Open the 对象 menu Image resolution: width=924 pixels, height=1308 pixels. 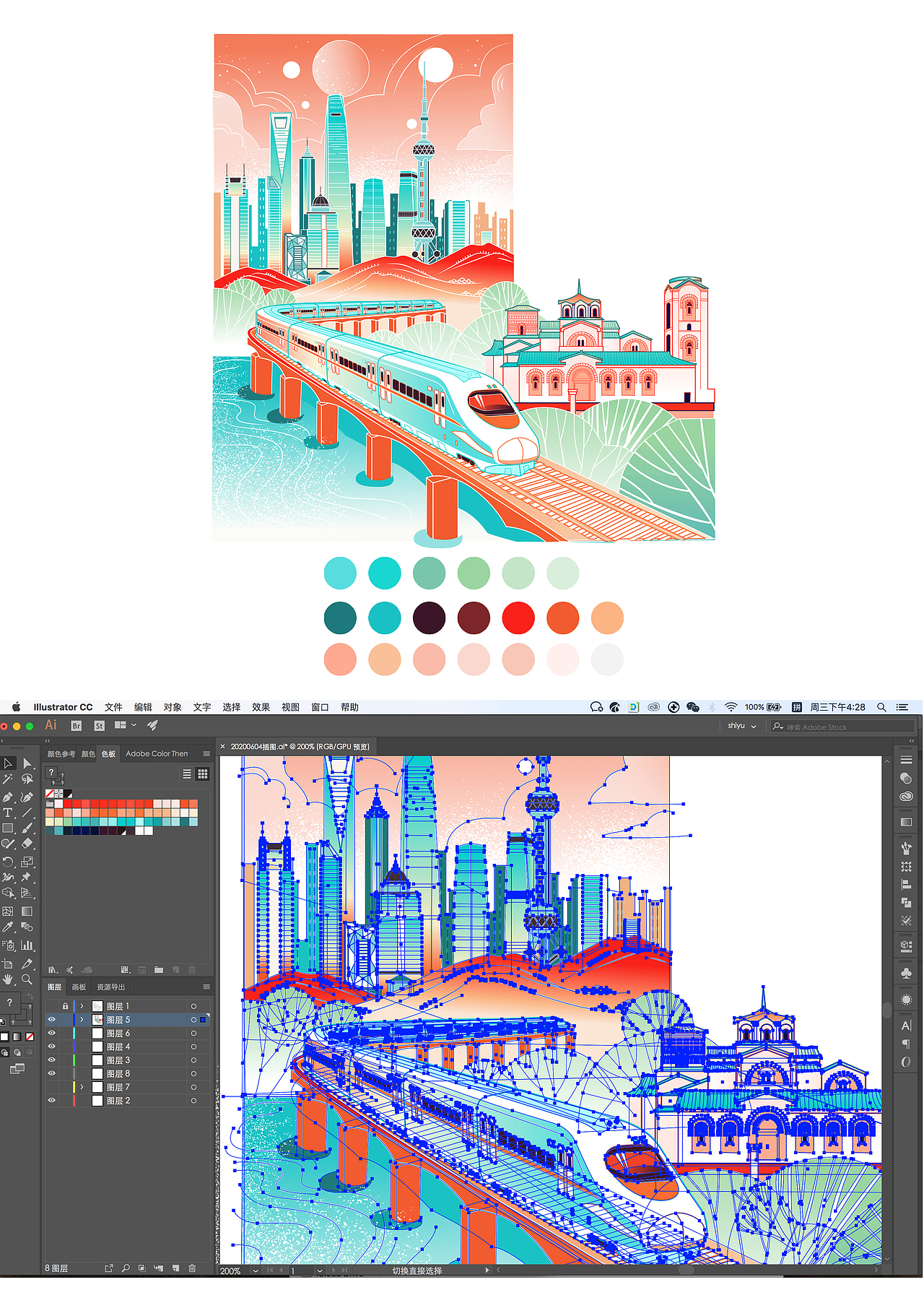tap(173, 707)
